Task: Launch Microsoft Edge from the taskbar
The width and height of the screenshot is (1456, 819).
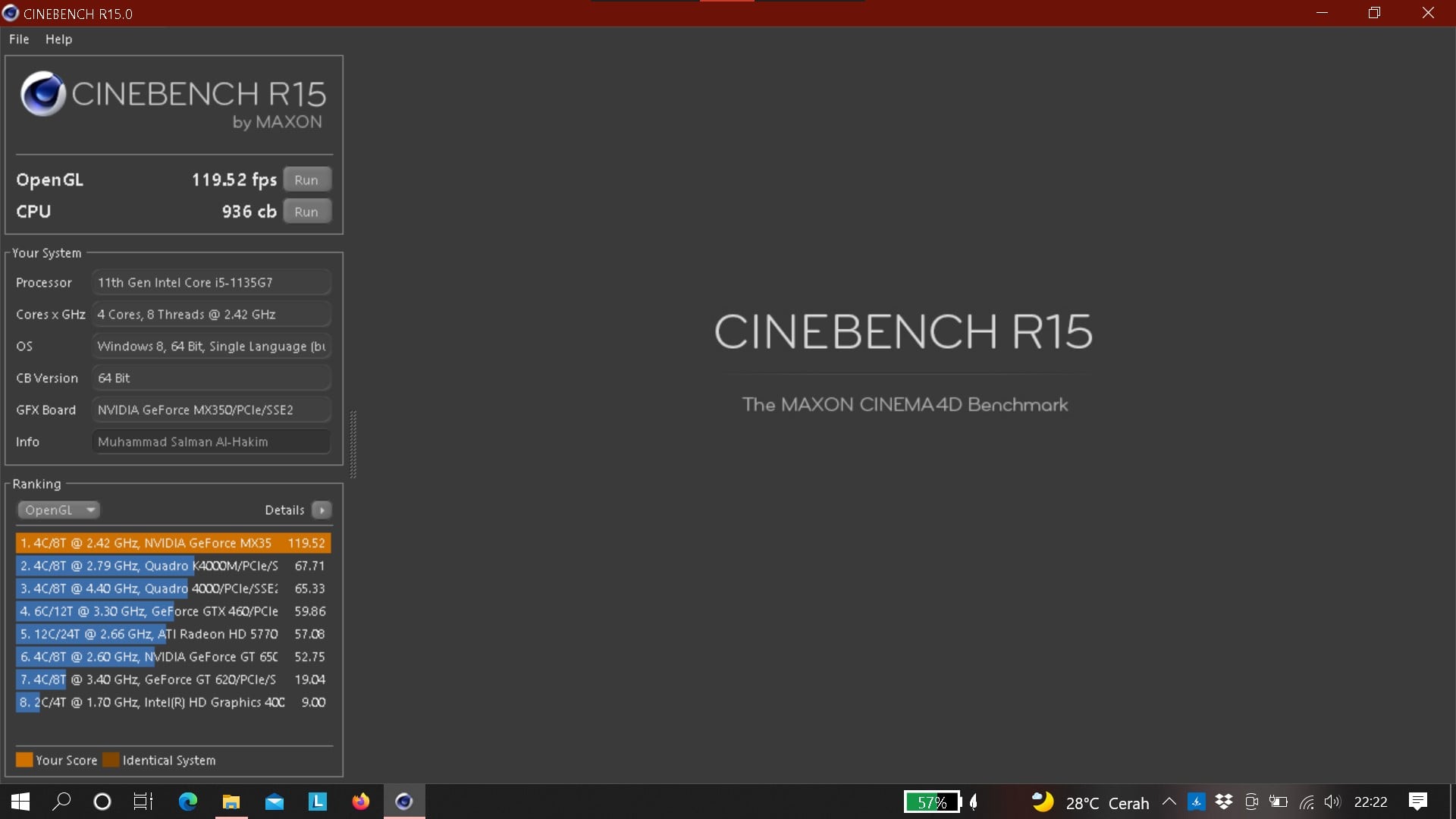Action: (x=187, y=802)
